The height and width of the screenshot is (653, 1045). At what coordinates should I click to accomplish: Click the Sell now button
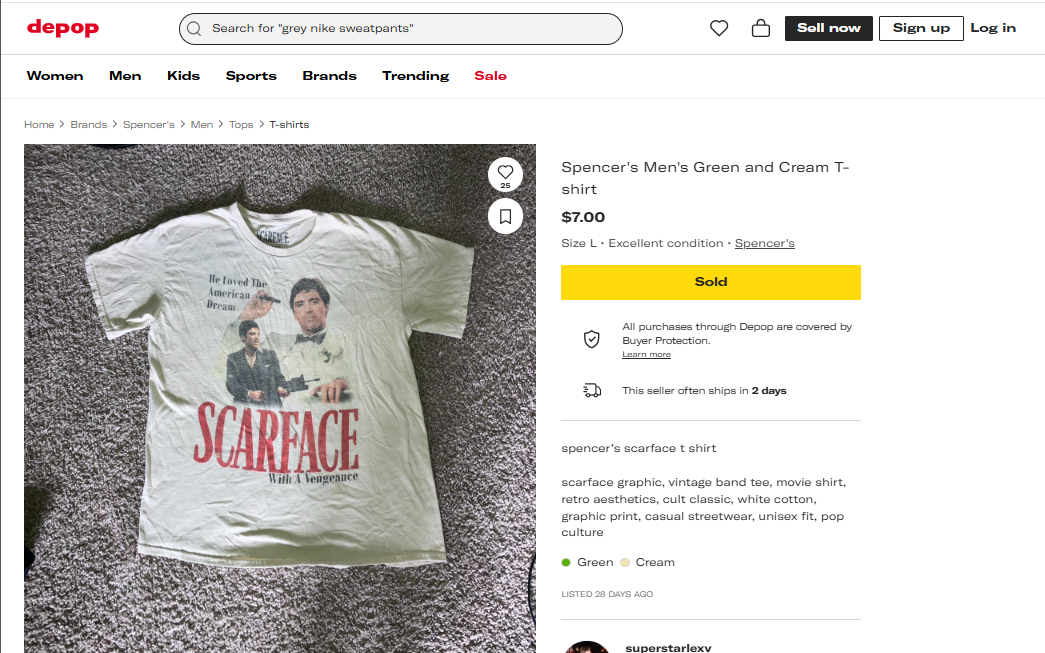828,28
